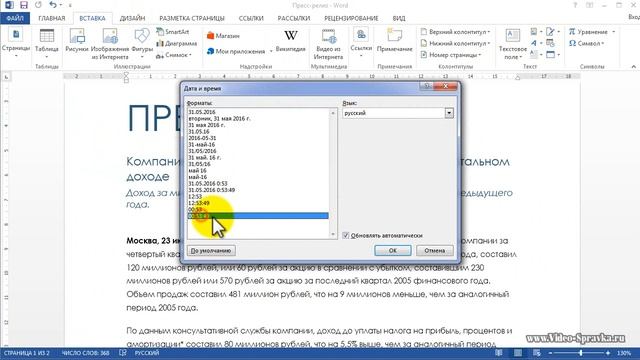Open the Википедия app
This screenshot has width=640, height=360.
click(291, 41)
